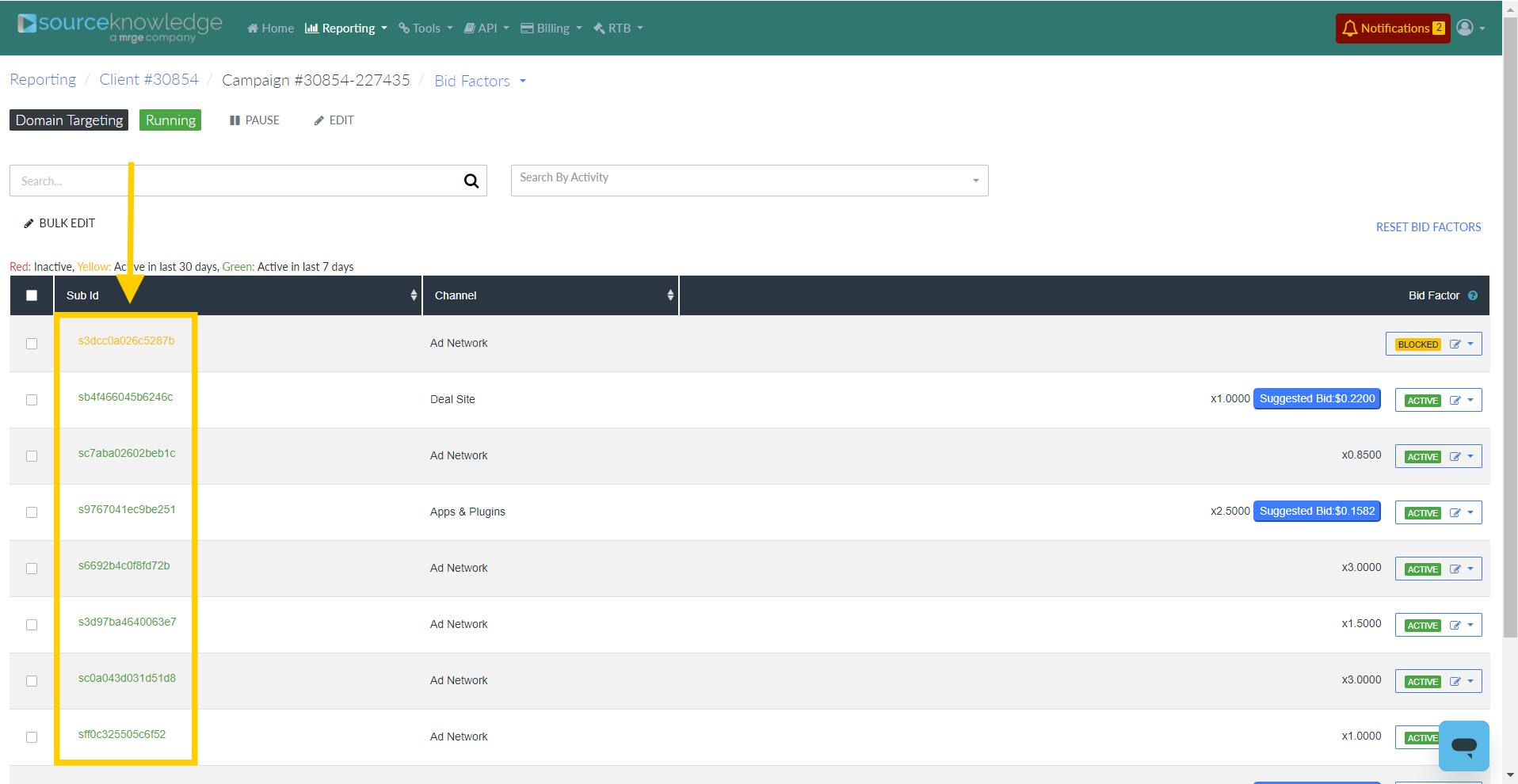Select checkbox for Apps & Plugins row

tap(32, 512)
